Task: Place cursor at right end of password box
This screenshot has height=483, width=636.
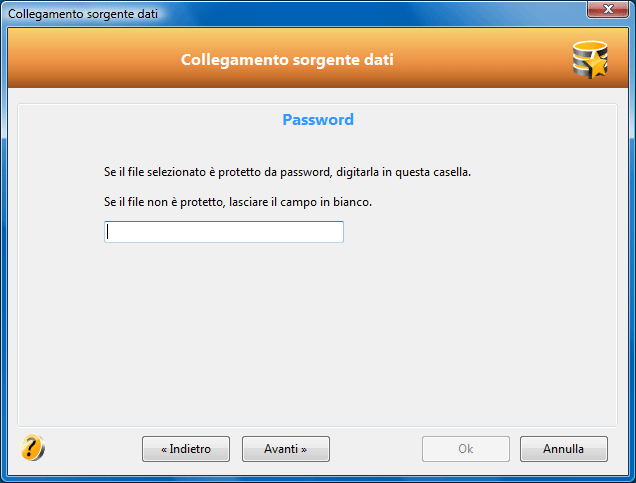Action: point(340,232)
